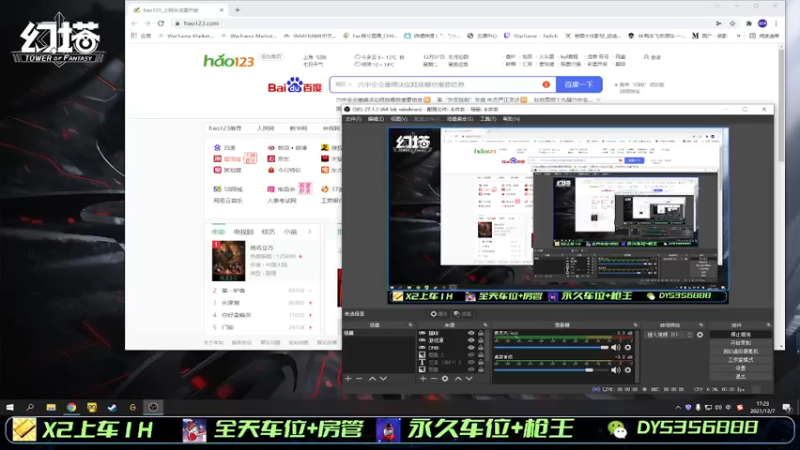This screenshot has height=450, width=800.
Task: Toggle lock on CFHD source
Action: tap(481, 347)
